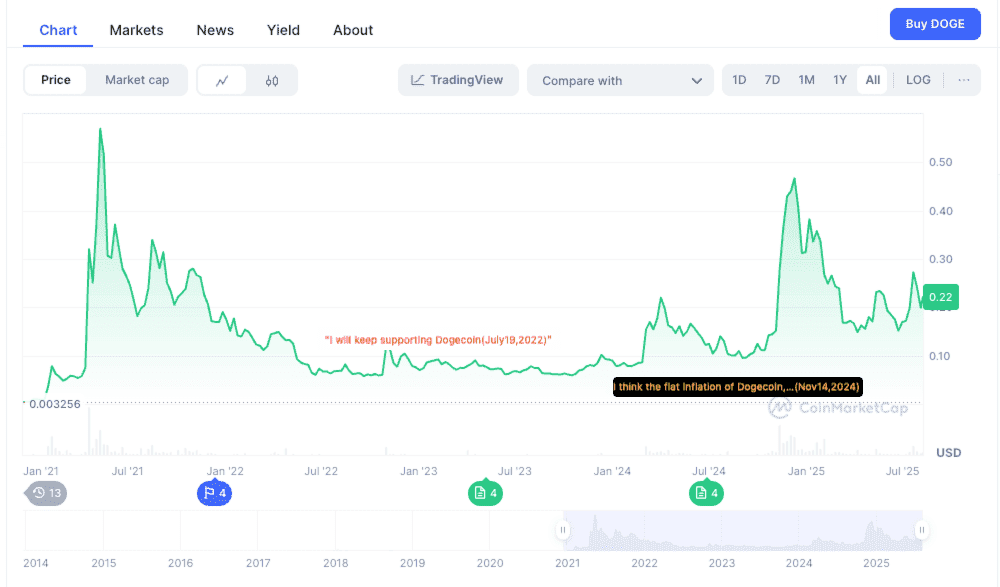Viewport: 1000px width, 587px height.
Task: Click the Jul '25 x-axis label
Action: (x=902, y=471)
